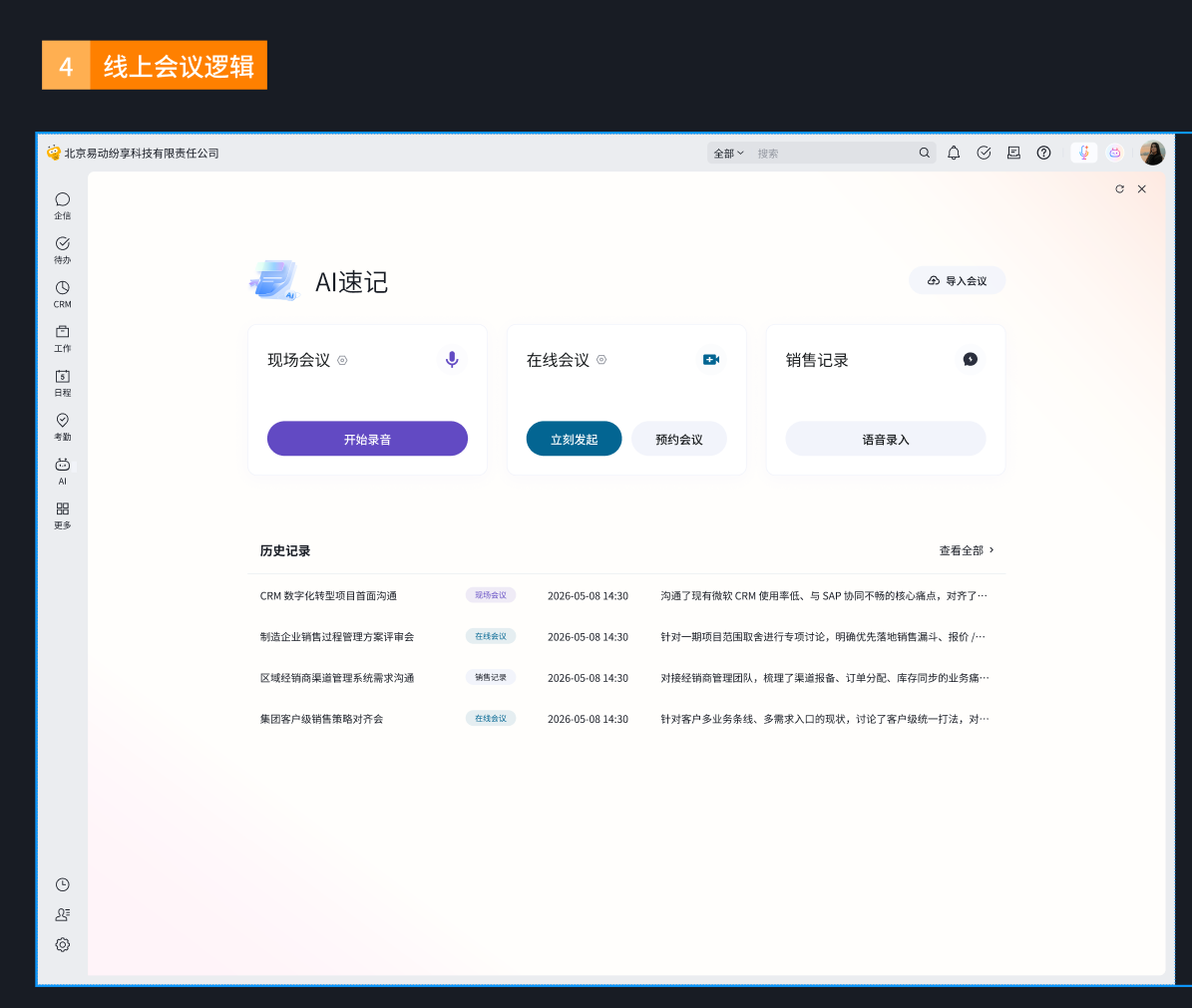The image size is (1192, 1008).
Task: Click the 现场会议 tag in history list
Action: (491, 595)
